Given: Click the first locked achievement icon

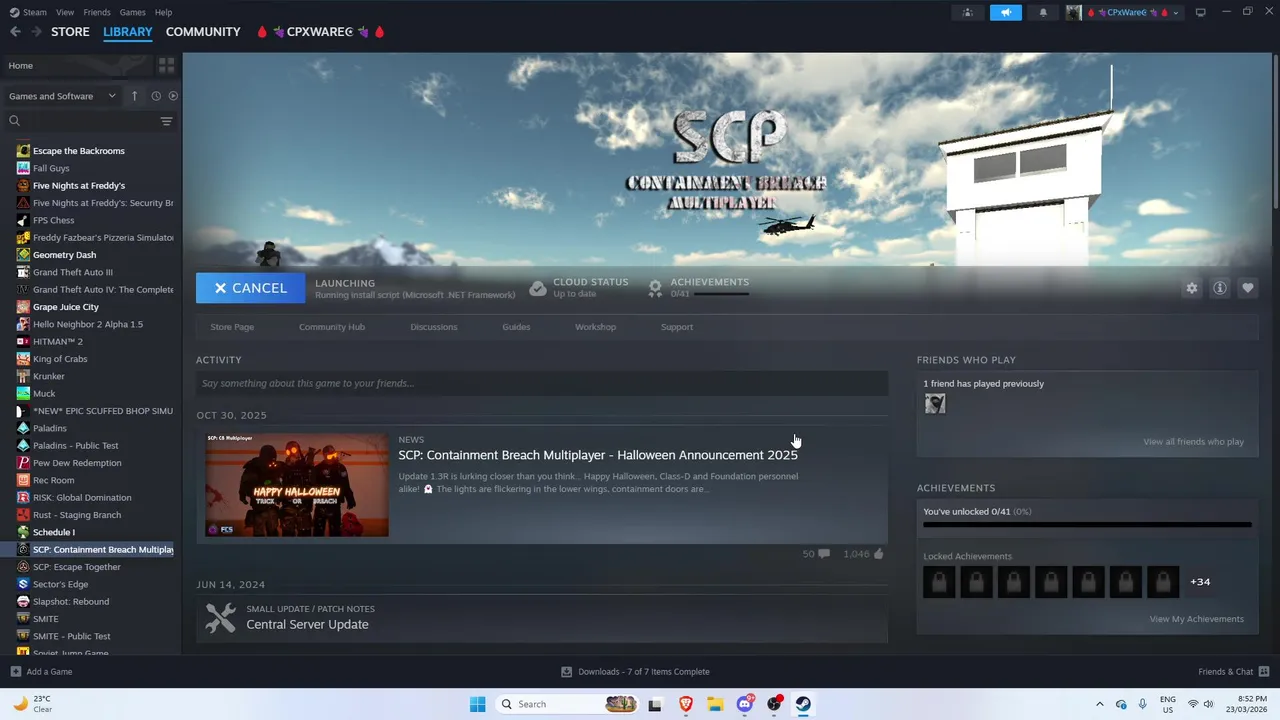Looking at the screenshot, I should (x=939, y=582).
